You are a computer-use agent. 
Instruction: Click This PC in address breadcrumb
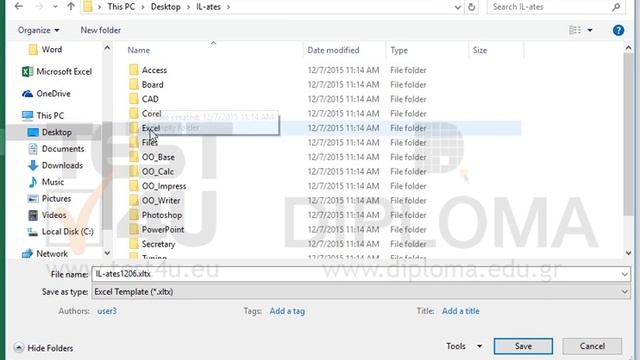(x=121, y=7)
